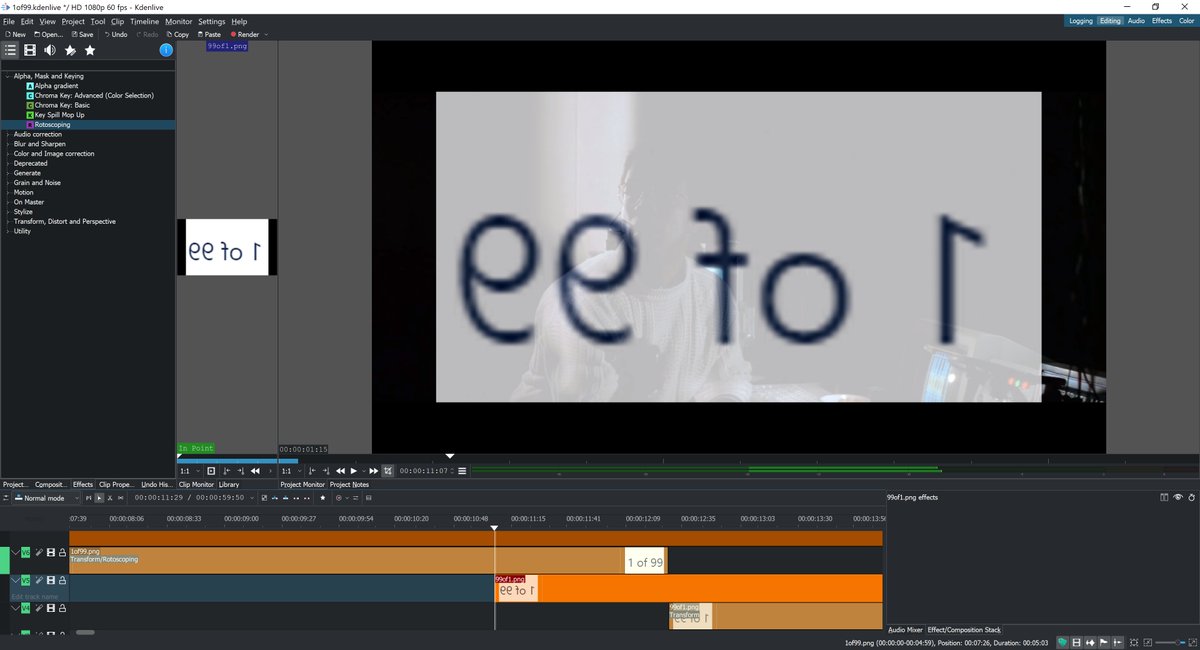This screenshot has height=650, width=1200.
Task: Open the File menu
Action: click(9, 21)
